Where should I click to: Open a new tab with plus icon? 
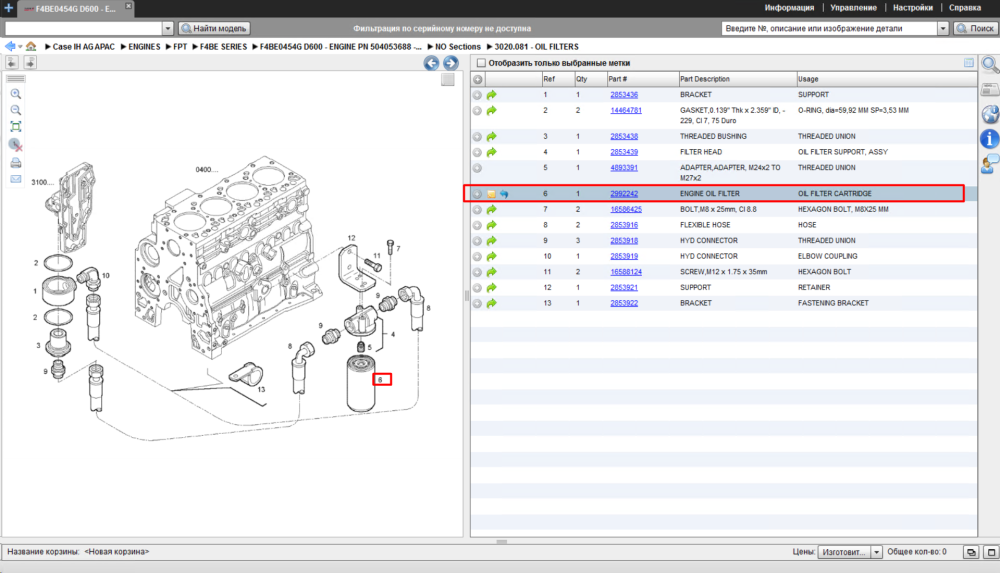[x=8, y=8]
